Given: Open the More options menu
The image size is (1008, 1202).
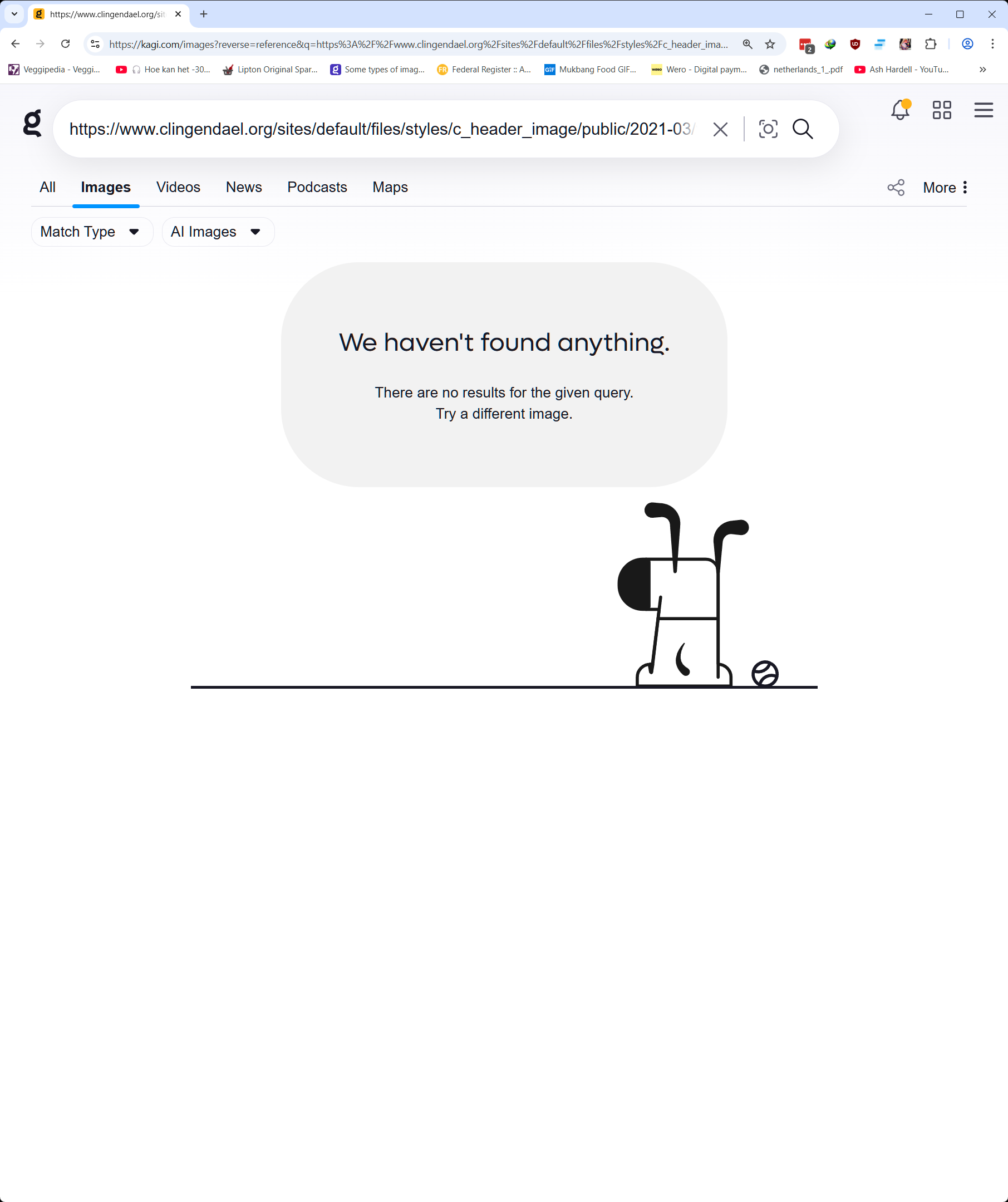Looking at the screenshot, I should pyautogui.click(x=945, y=188).
